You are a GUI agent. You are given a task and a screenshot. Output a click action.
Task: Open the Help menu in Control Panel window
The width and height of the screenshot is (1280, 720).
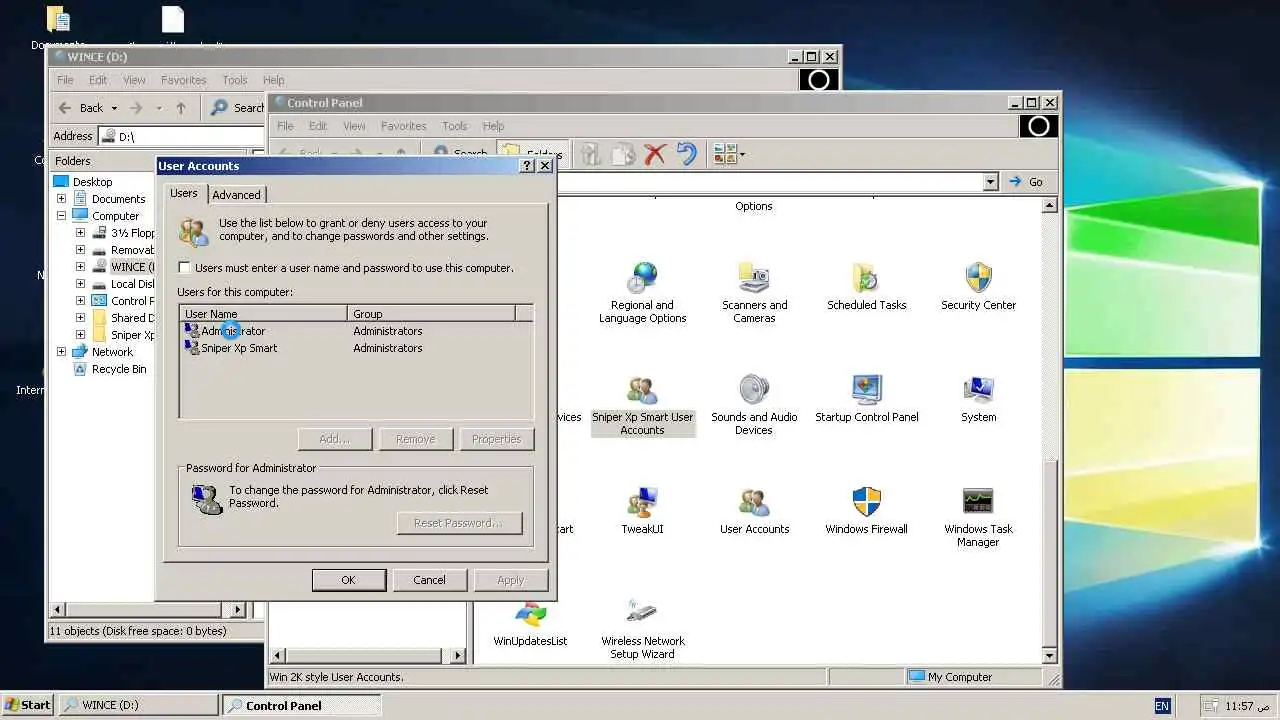tap(493, 126)
